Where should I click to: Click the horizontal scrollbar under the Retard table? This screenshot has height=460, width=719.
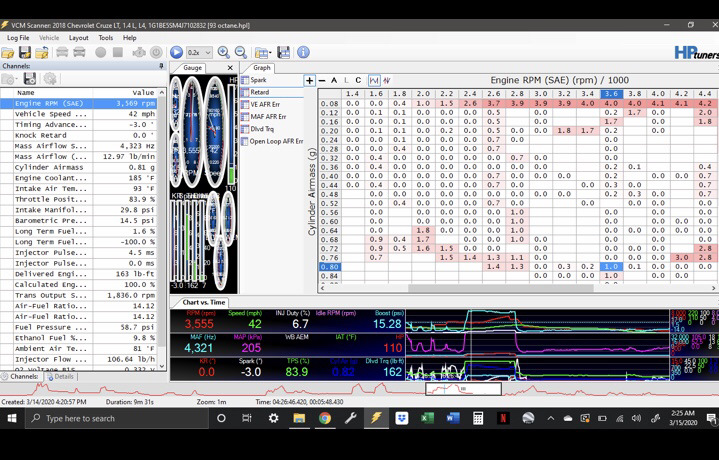(501, 288)
